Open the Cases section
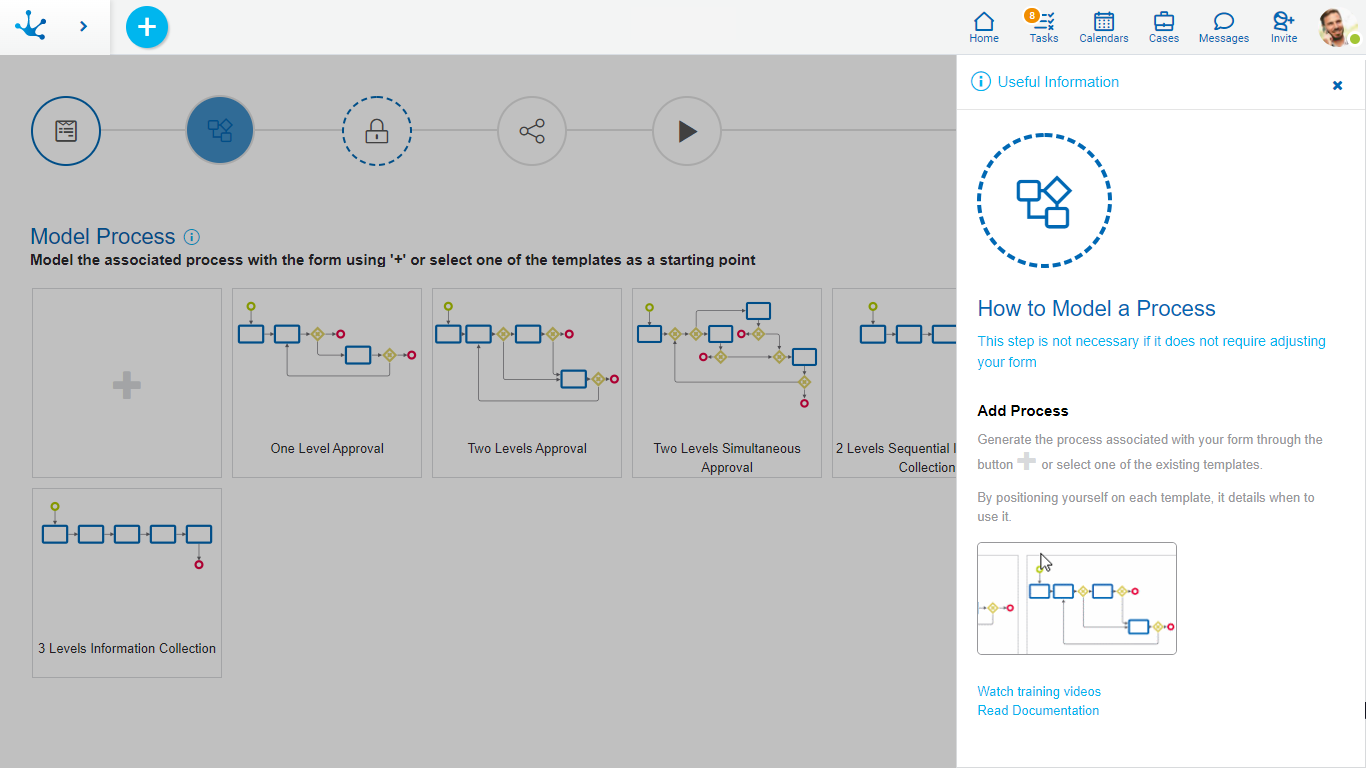The width and height of the screenshot is (1366, 768). coord(1163,27)
